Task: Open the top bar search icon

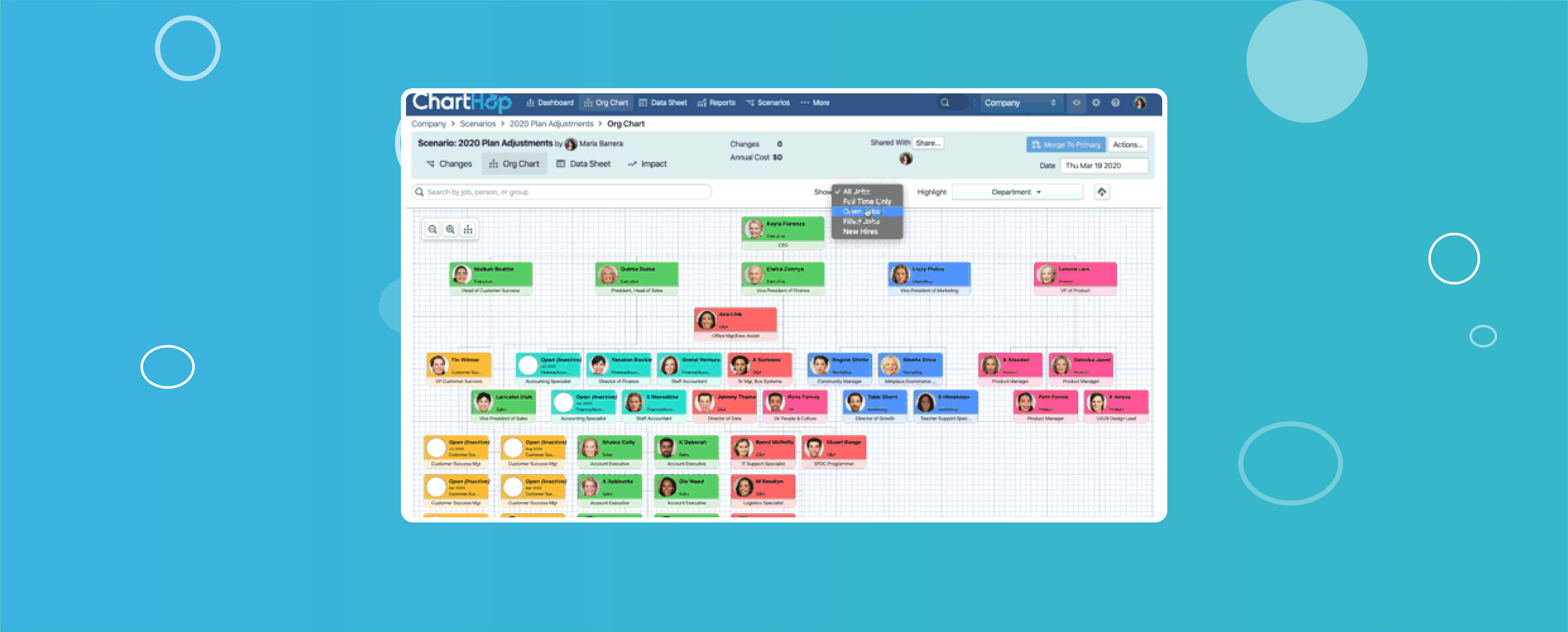Action: [x=945, y=103]
